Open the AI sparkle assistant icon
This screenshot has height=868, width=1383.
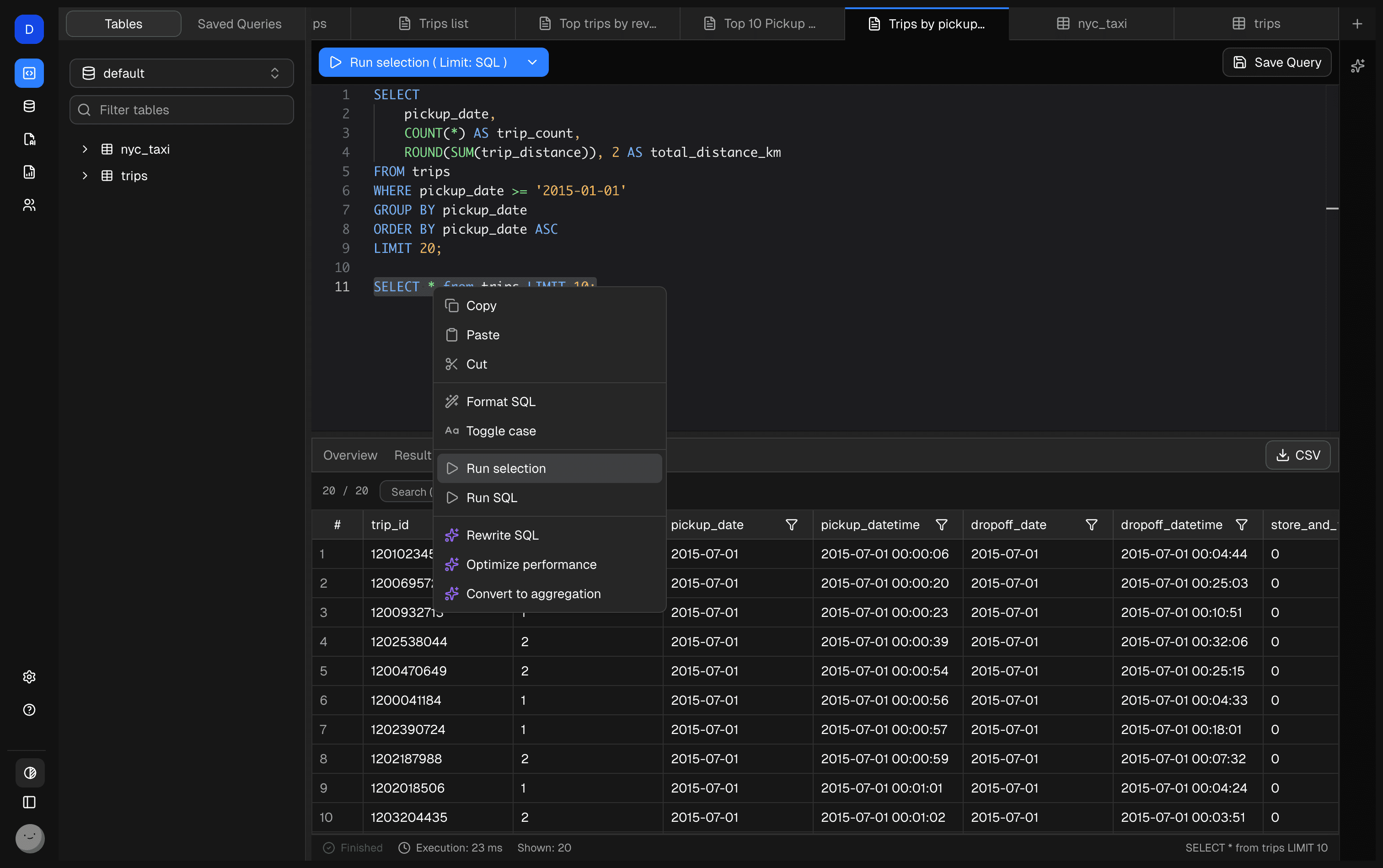click(x=1358, y=66)
